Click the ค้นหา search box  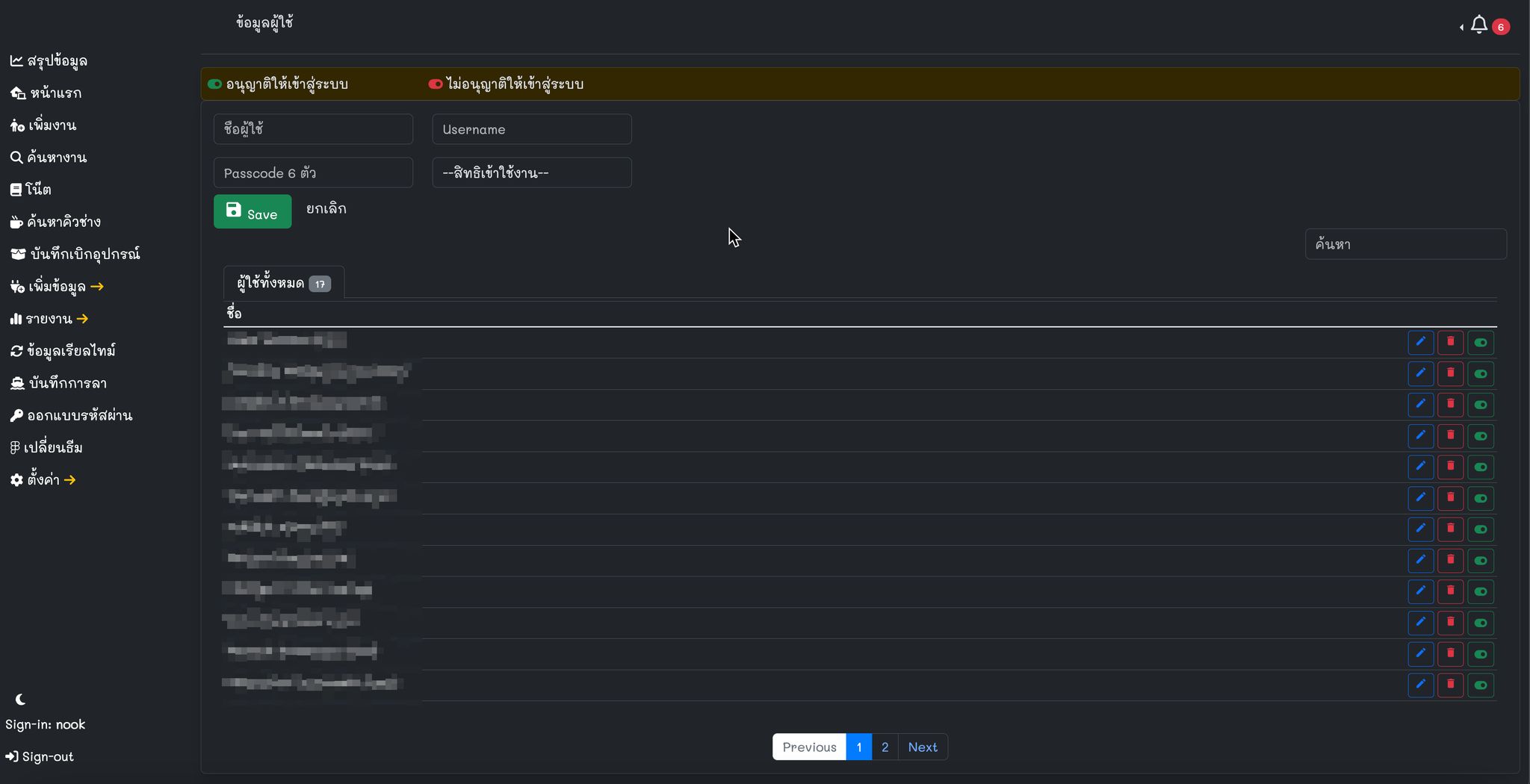pyautogui.click(x=1404, y=244)
